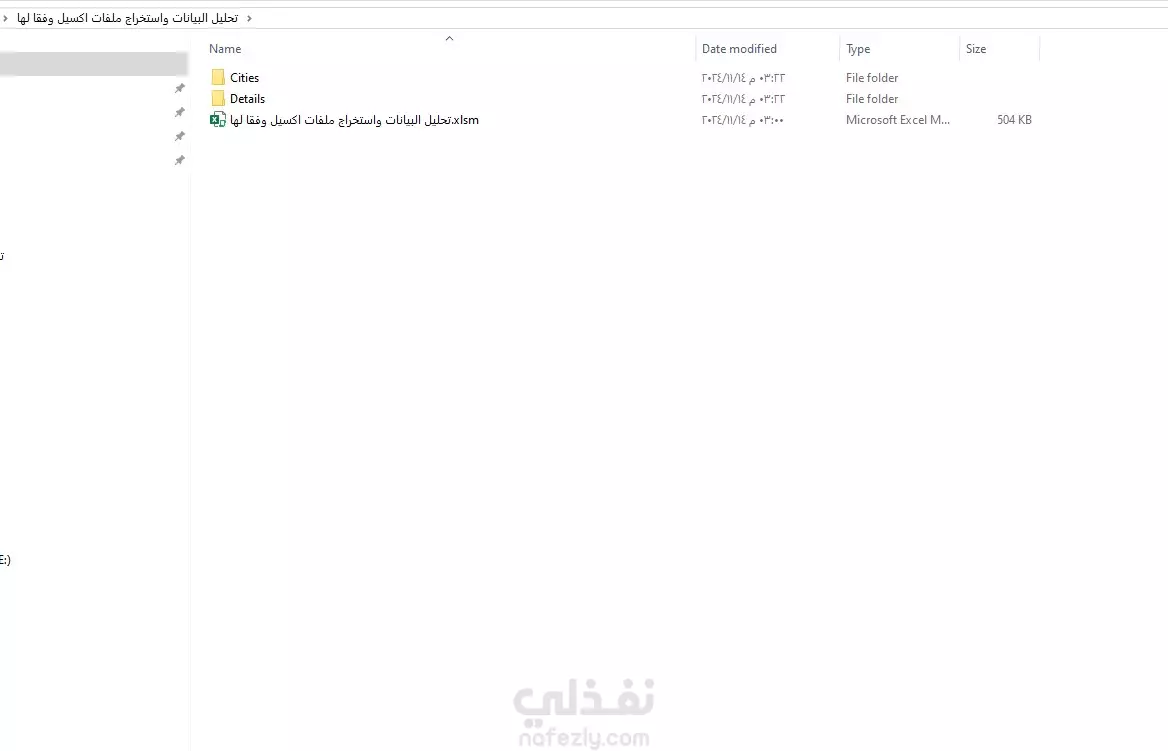This screenshot has height=751, width=1168.
Task: Select the xlsm workbook file name
Action: (355, 119)
